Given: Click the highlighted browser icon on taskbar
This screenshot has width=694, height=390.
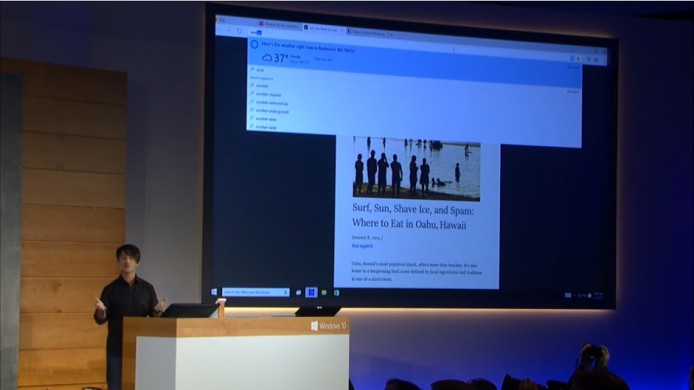Looking at the screenshot, I should [311, 293].
